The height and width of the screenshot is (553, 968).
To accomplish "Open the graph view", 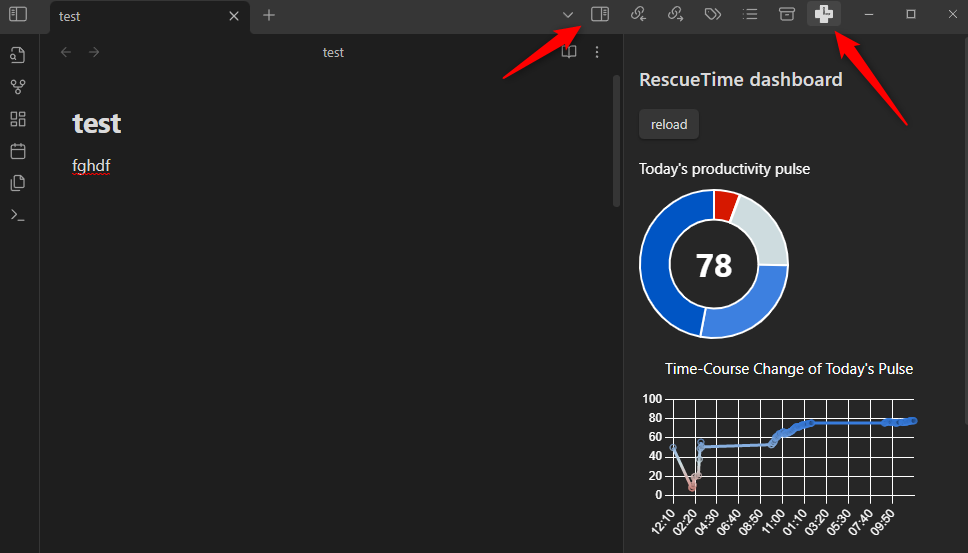I will click(18, 87).
